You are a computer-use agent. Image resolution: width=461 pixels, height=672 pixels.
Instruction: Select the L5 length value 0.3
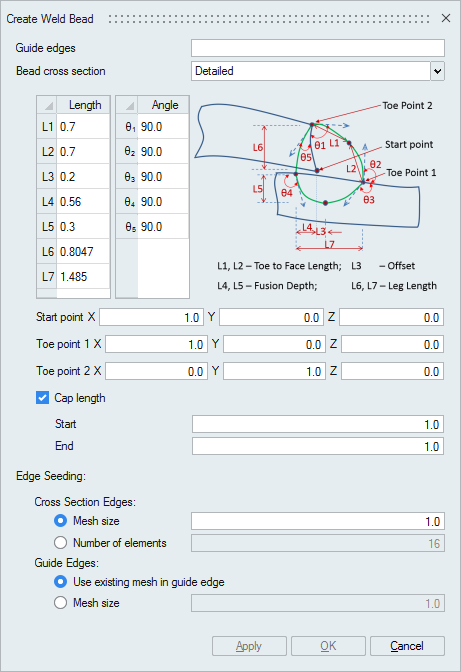pyautogui.click(x=83, y=226)
